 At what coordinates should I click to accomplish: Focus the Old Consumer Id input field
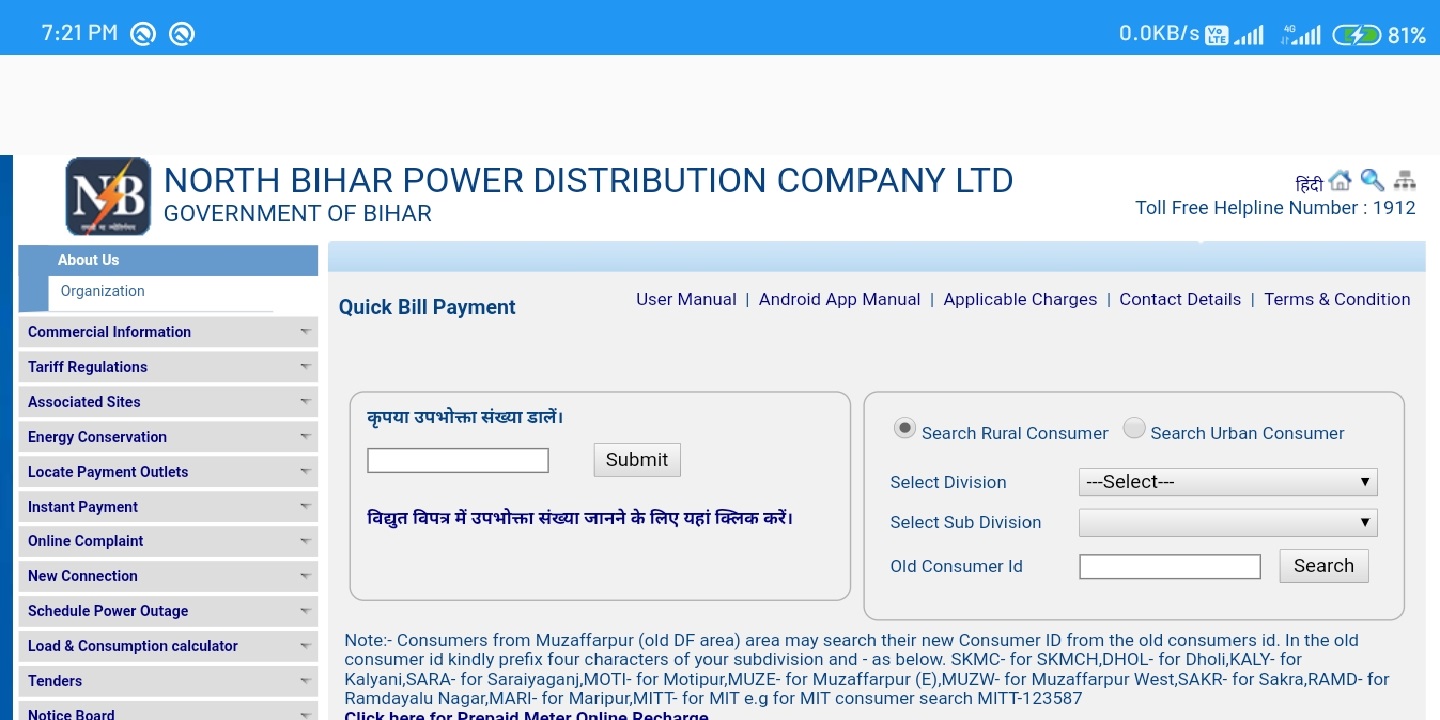(1170, 567)
